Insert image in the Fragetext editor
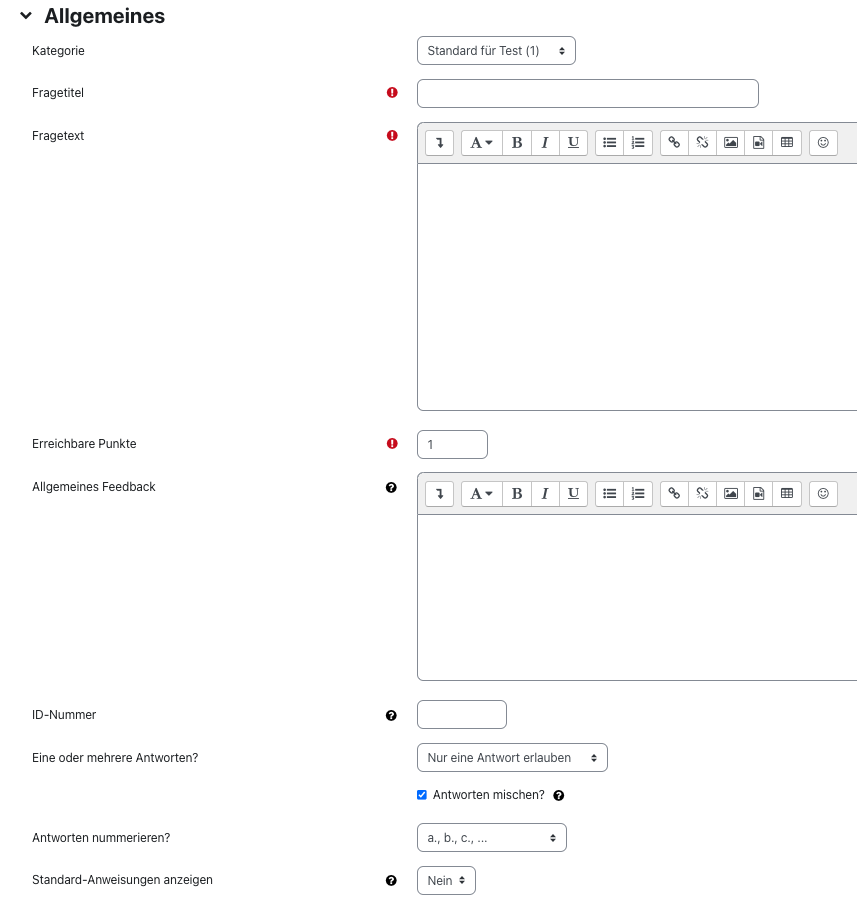This screenshot has width=857, height=903. [731, 143]
